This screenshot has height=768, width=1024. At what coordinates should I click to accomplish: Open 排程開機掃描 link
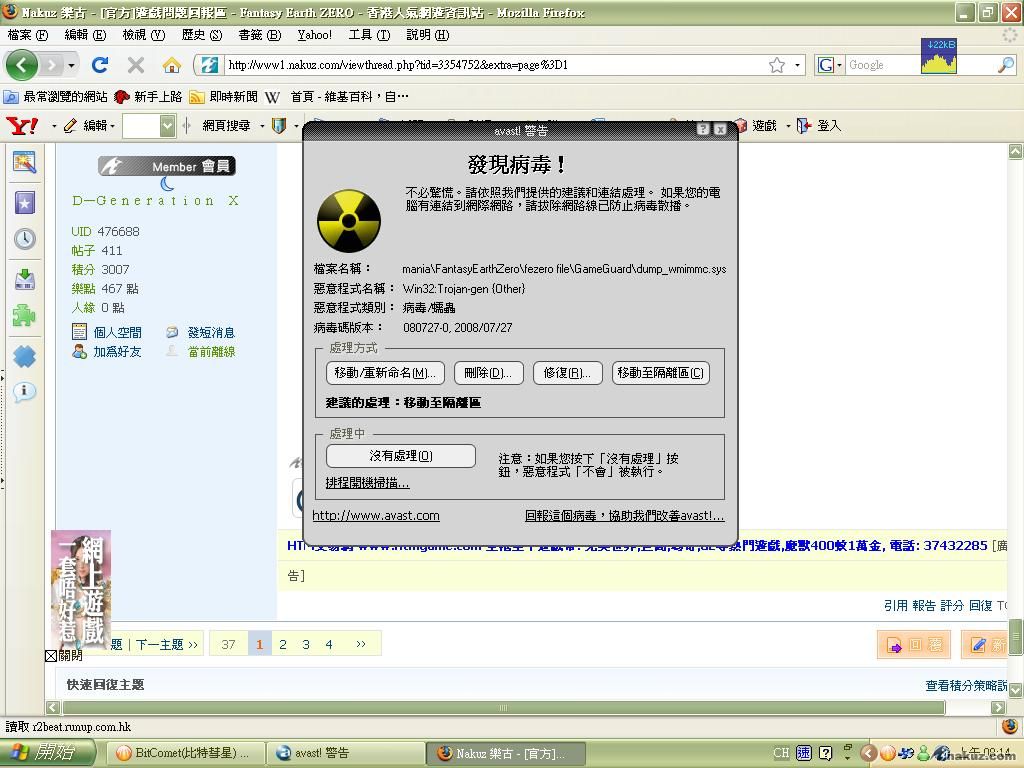[x=368, y=483]
